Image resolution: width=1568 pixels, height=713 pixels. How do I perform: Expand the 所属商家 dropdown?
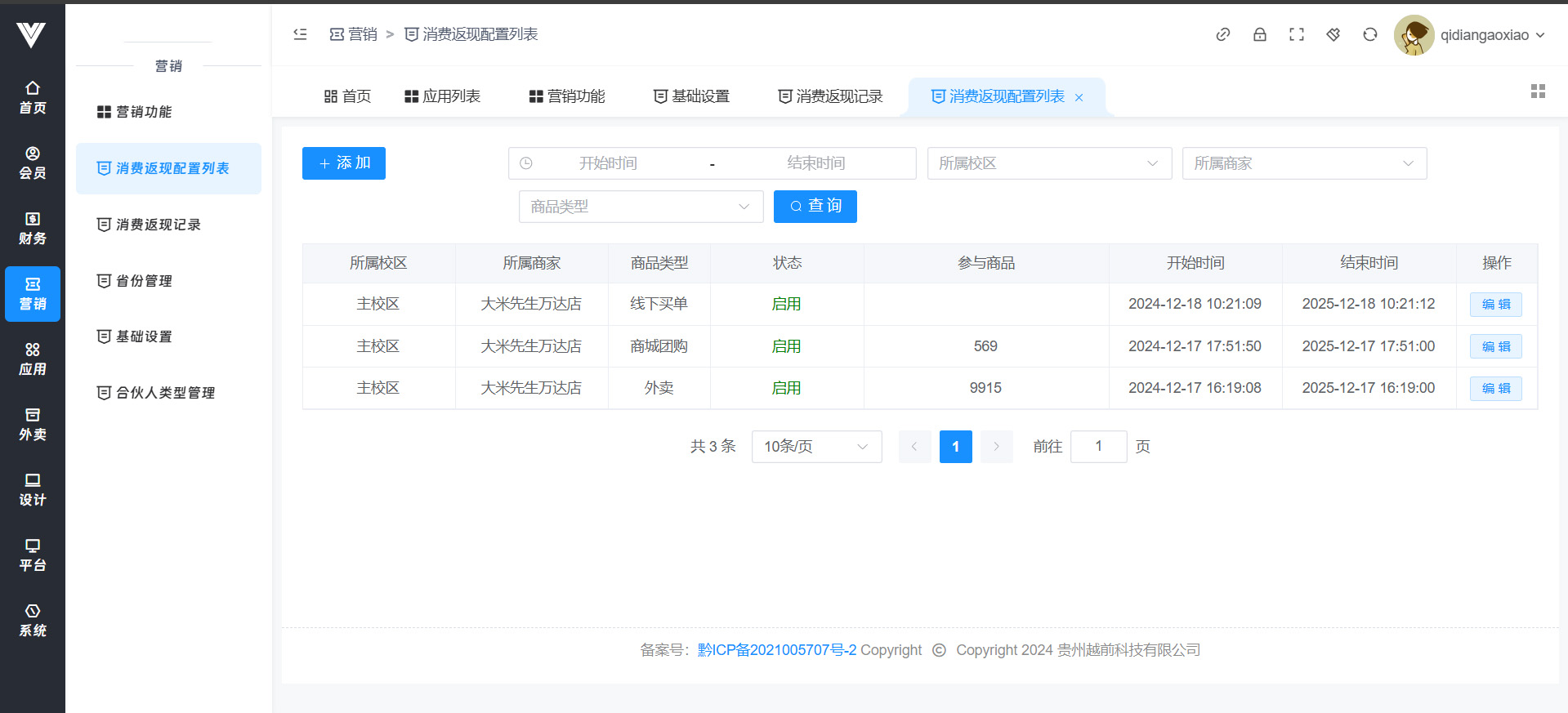point(1303,163)
